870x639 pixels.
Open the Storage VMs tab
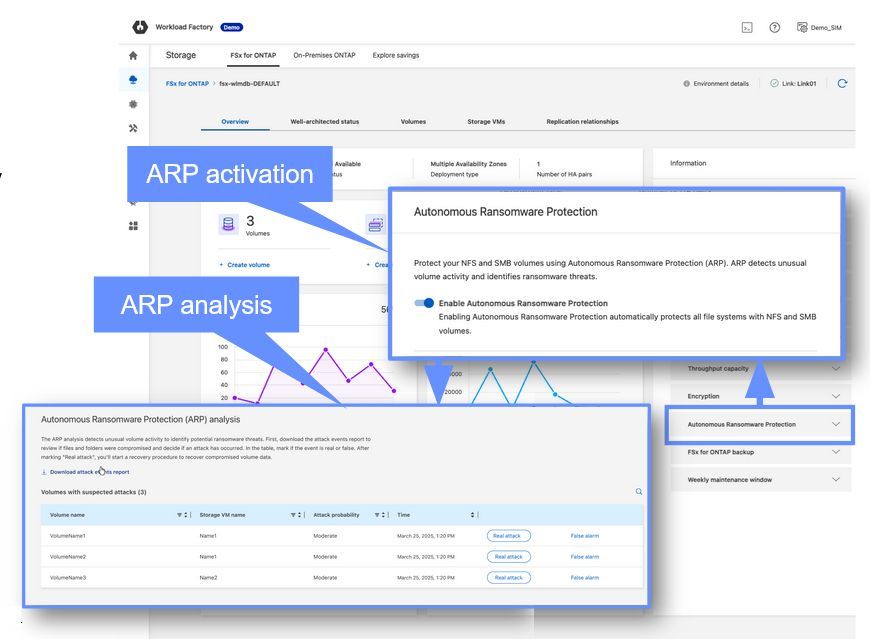486,121
